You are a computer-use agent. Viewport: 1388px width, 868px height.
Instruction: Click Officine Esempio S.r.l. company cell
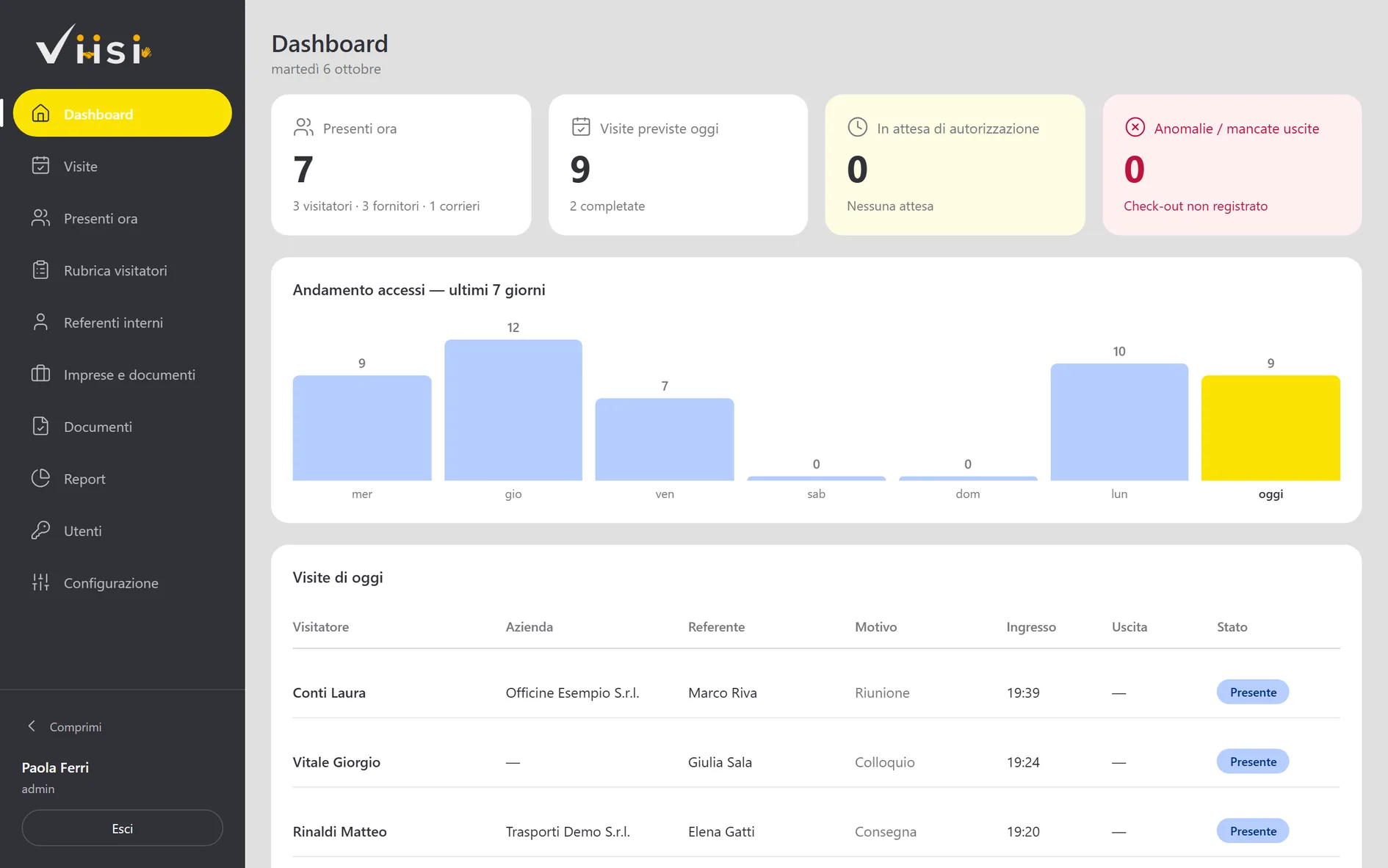(x=573, y=692)
